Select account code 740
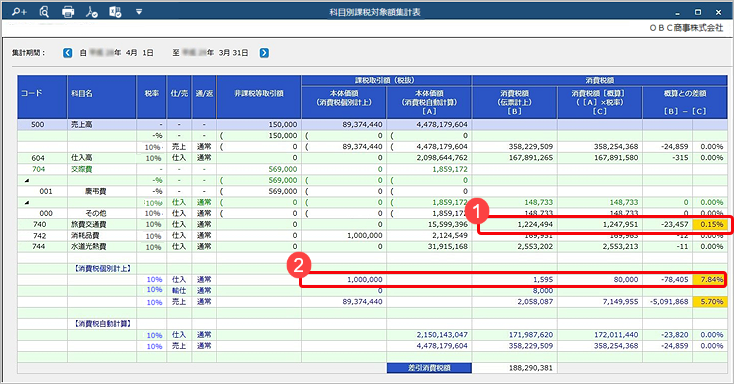This screenshot has height=384, width=734. point(39,224)
